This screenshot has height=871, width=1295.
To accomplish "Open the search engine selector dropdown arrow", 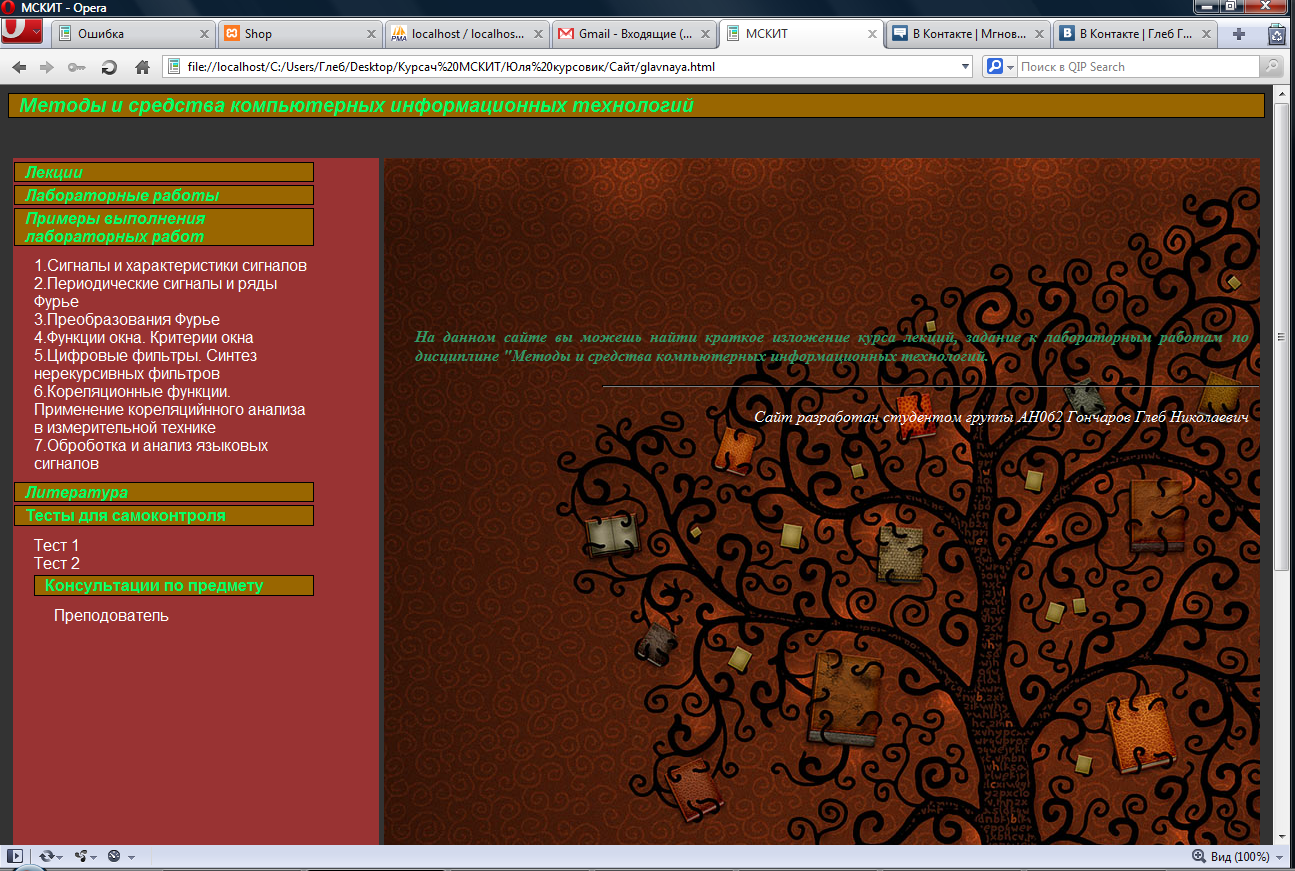I will 1011,67.
